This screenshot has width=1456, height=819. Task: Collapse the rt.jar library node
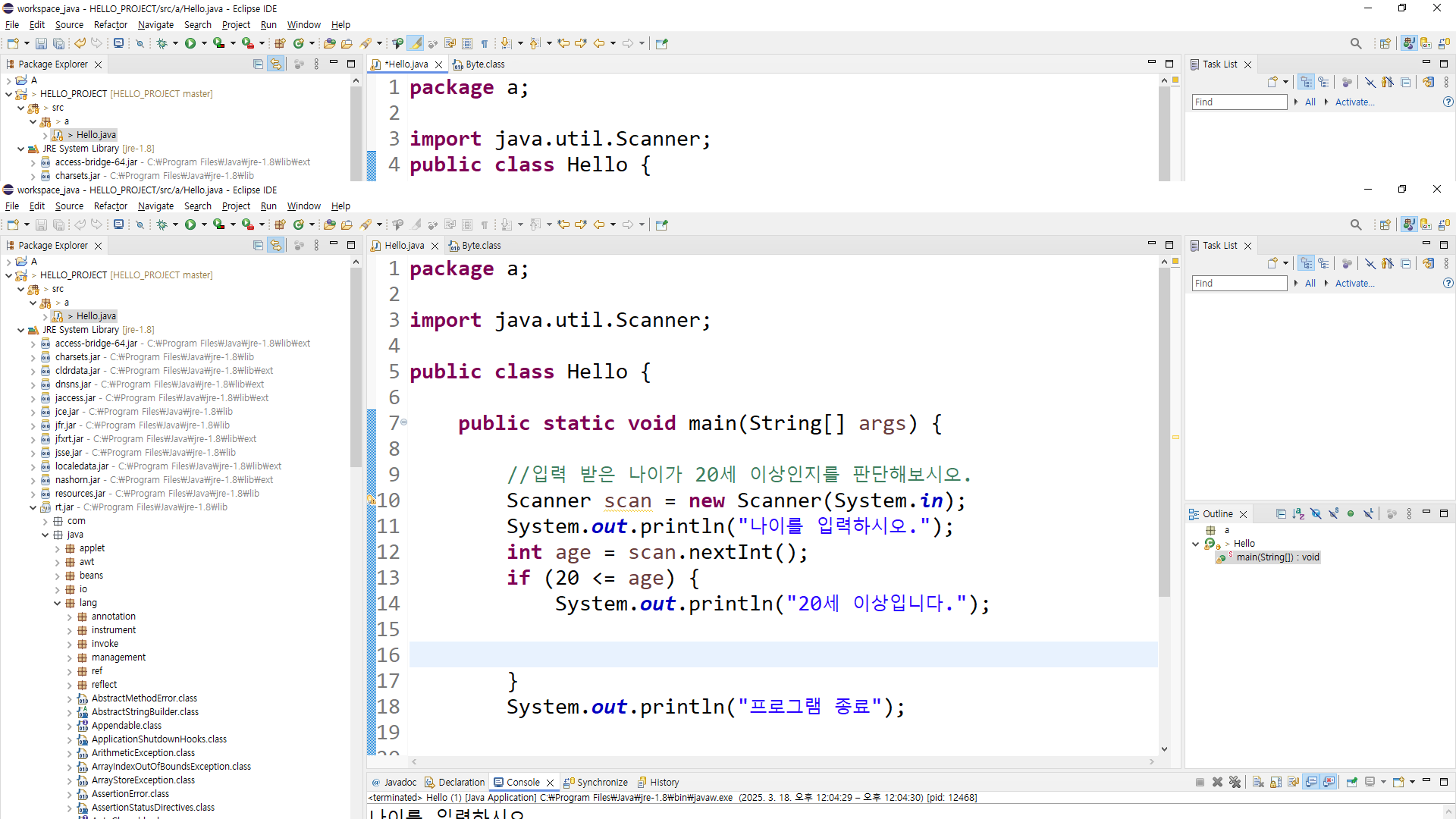33,507
